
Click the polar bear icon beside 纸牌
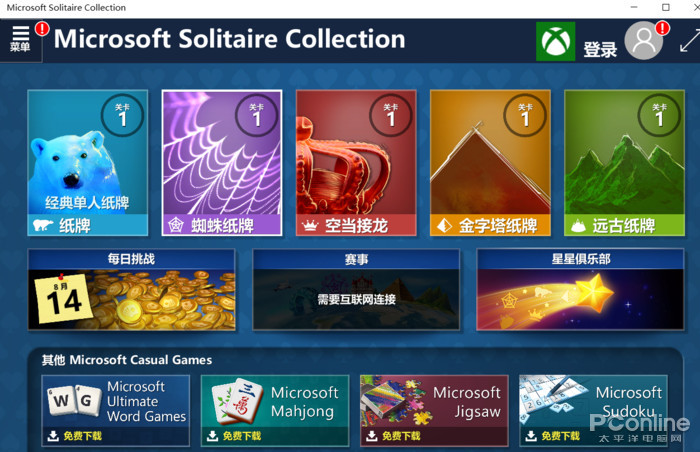tap(43, 225)
